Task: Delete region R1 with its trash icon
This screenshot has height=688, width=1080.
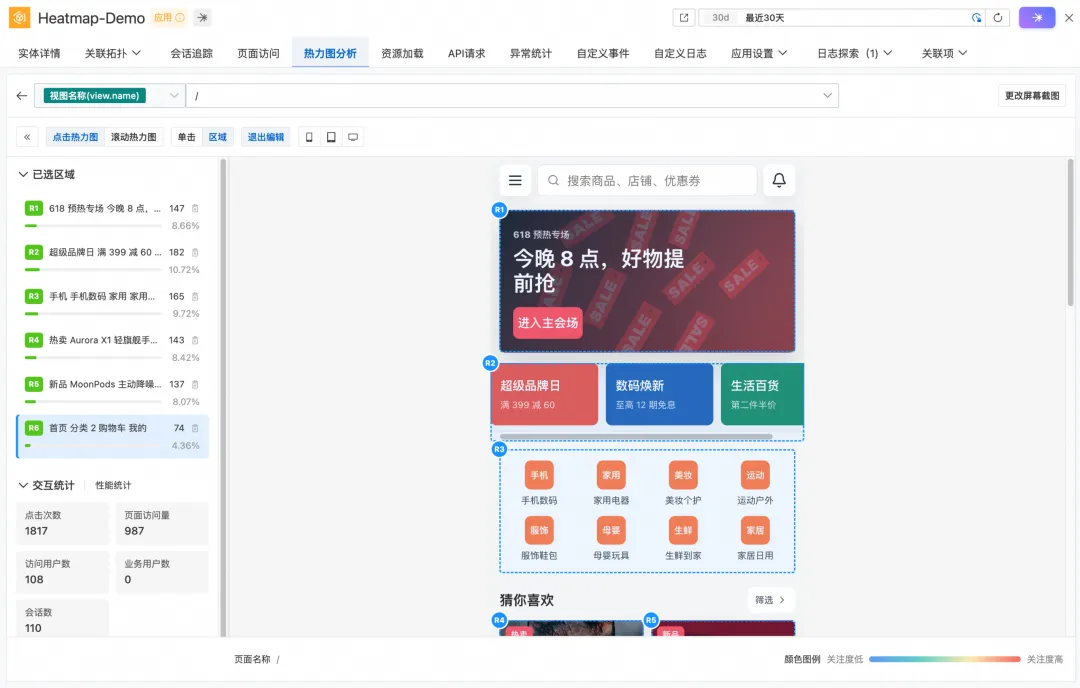Action: tap(195, 209)
